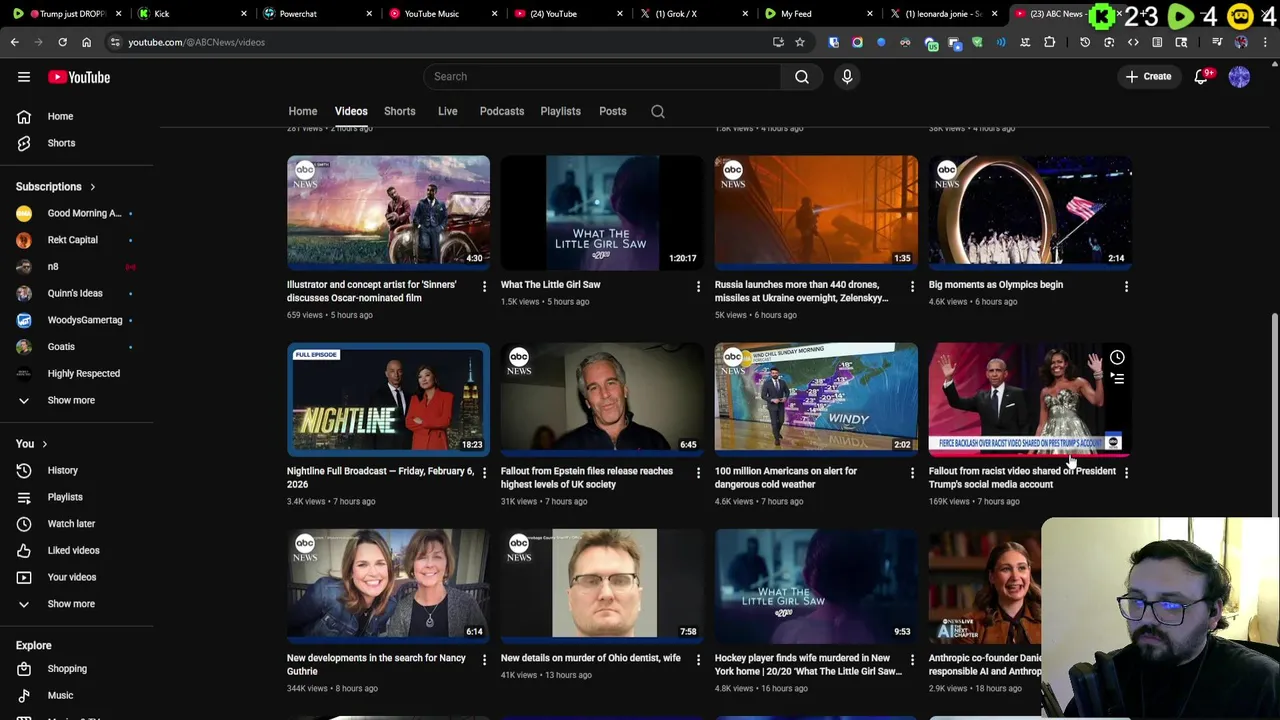Open the Posts tab
The height and width of the screenshot is (720, 1280).
tap(613, 111)
